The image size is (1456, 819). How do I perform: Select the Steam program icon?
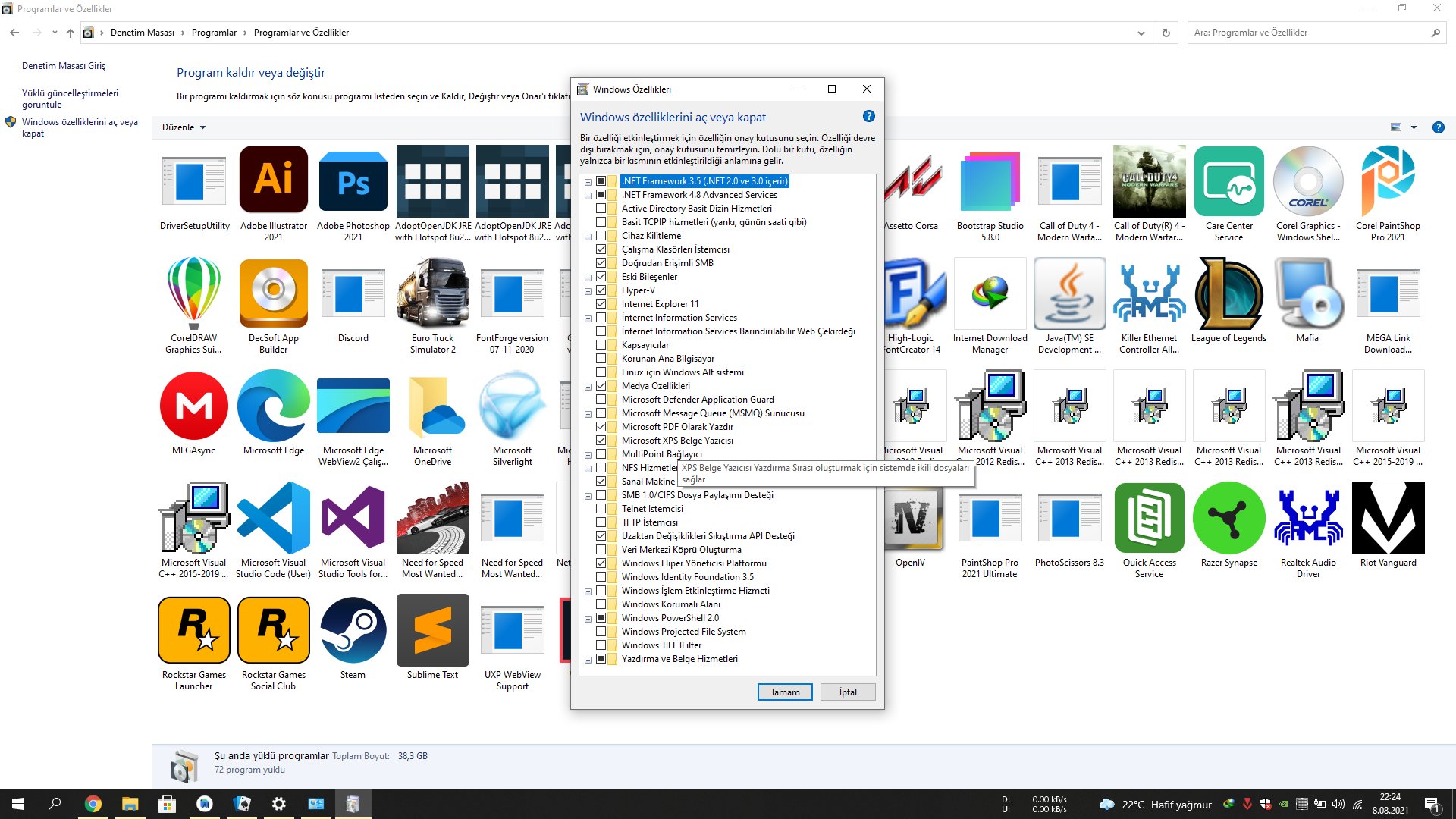click(353, 631)
